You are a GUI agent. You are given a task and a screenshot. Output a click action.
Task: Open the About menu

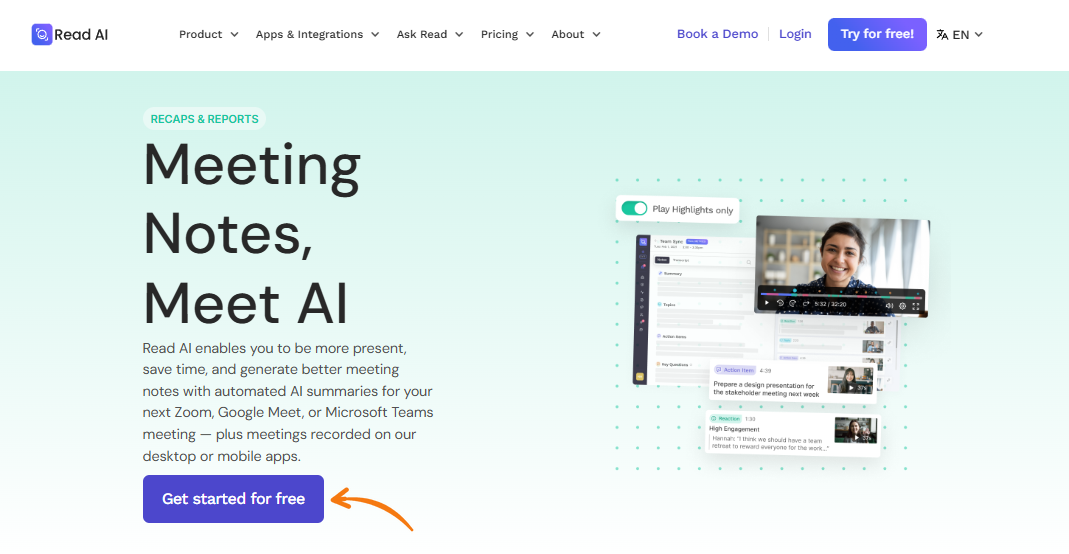pyautogui.click(x=568, y=34)
